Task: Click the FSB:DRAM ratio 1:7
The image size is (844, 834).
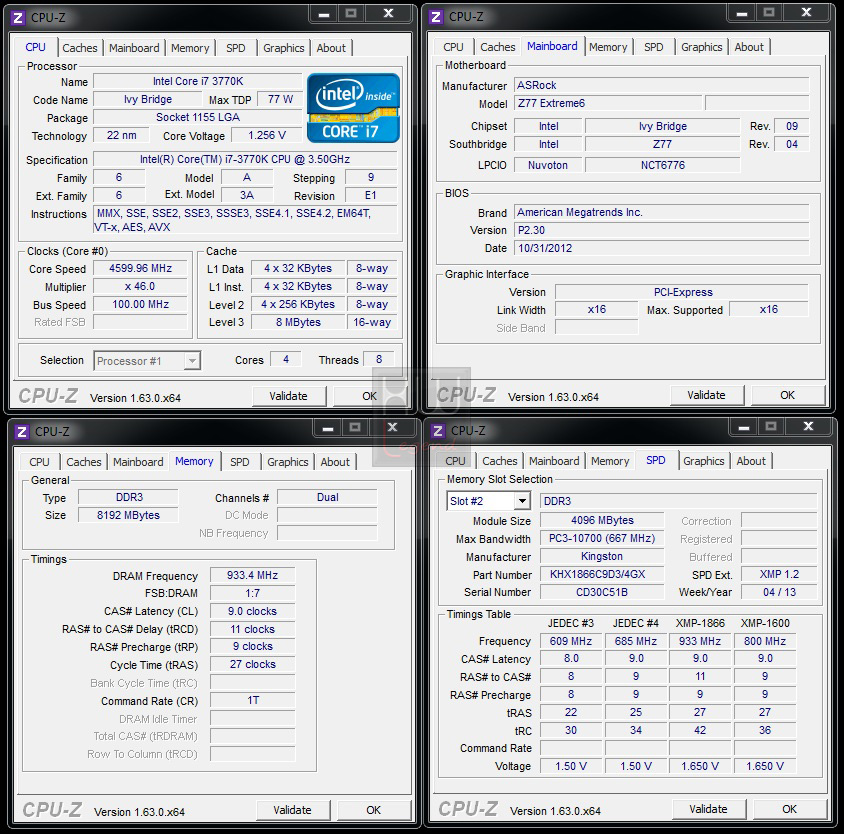Action: 252,593
